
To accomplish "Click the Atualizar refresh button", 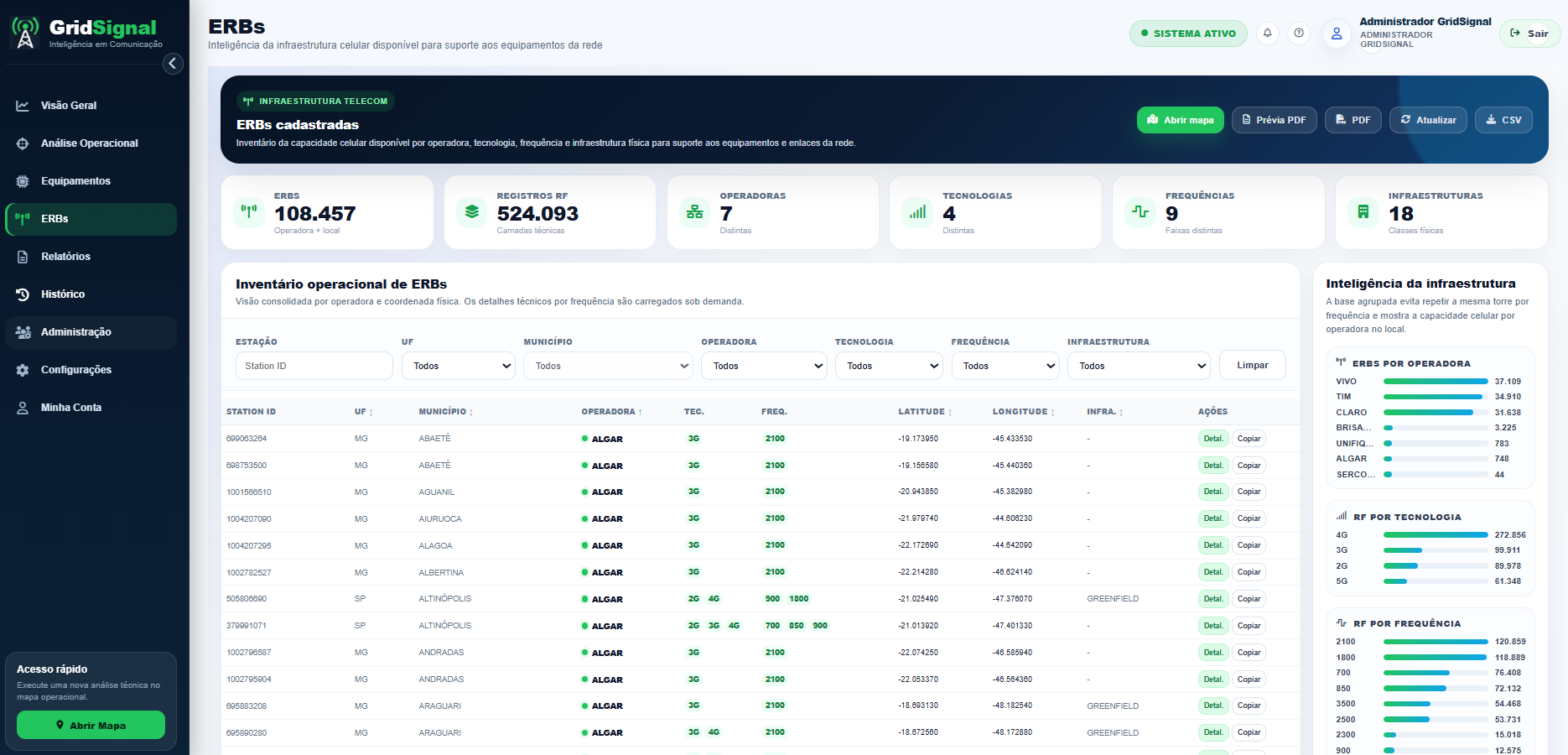I will (x=1429, y=120).
